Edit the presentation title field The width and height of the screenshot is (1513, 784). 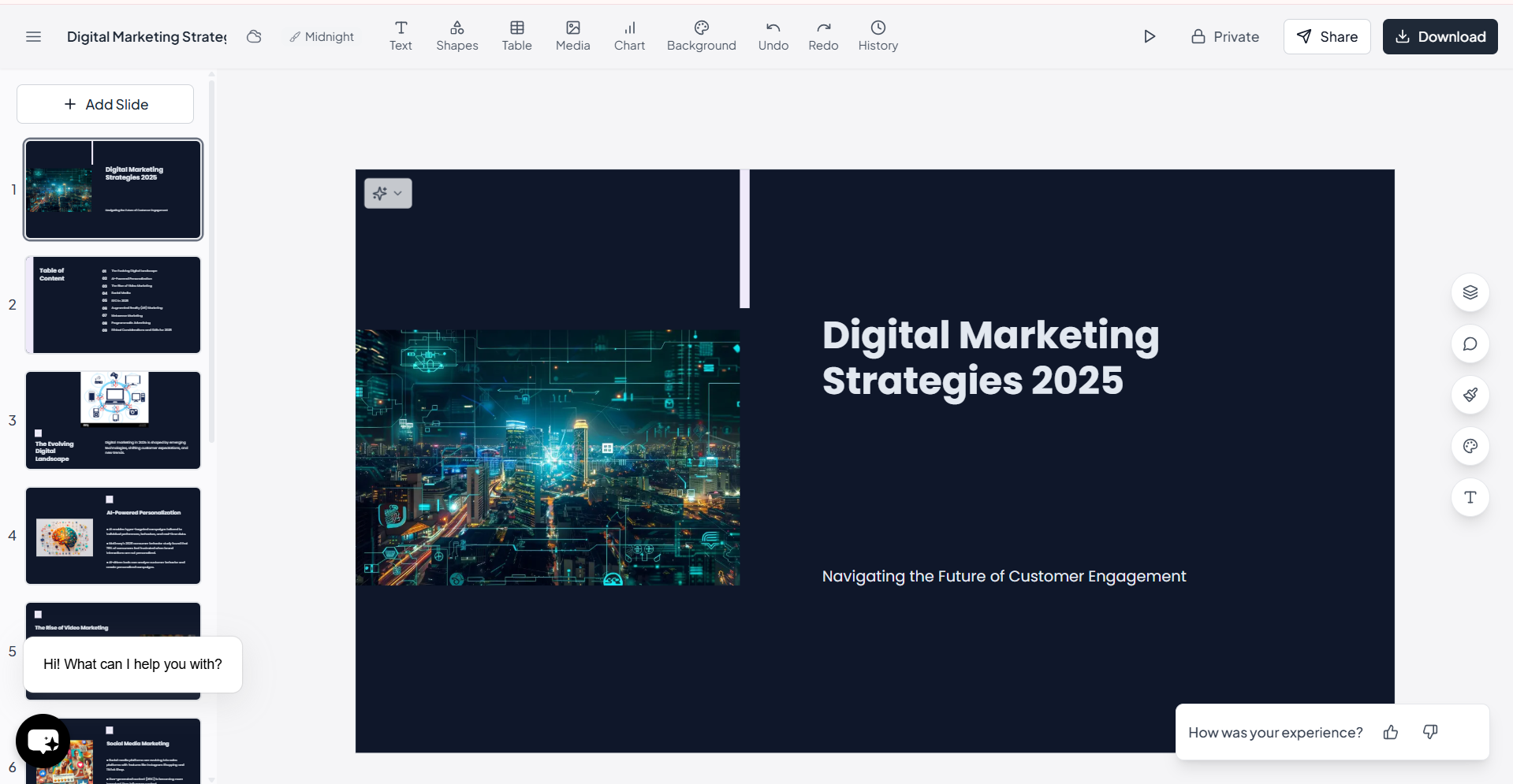[x=147, y=37]
